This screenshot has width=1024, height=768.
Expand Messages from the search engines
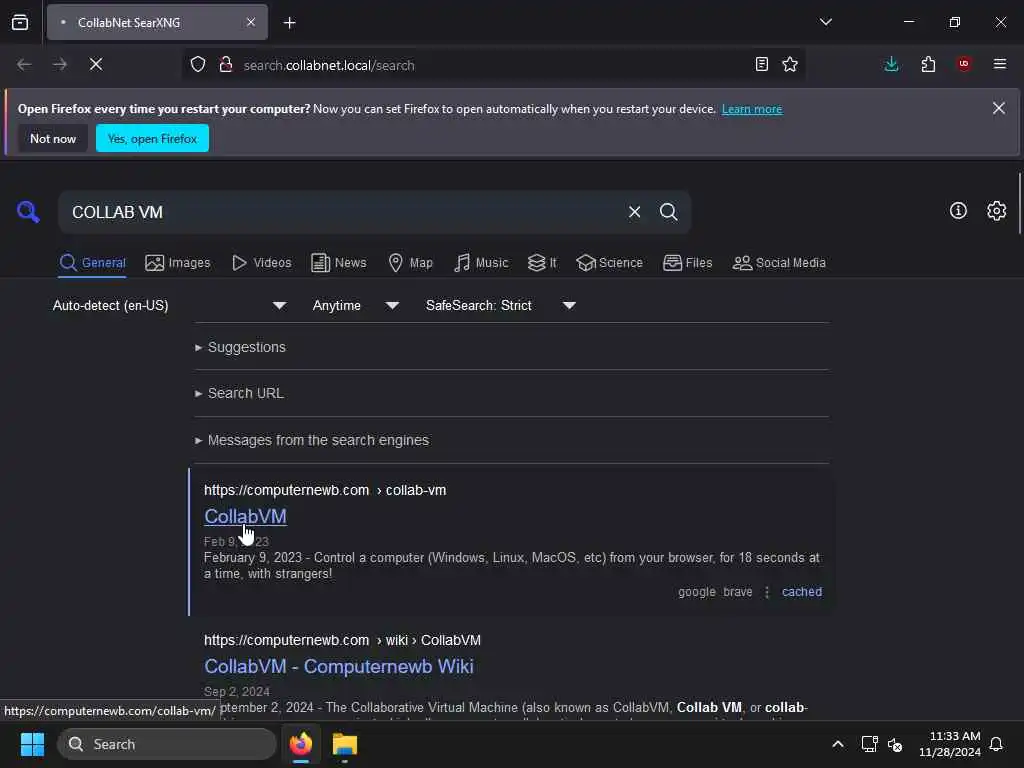coord(312,440)
